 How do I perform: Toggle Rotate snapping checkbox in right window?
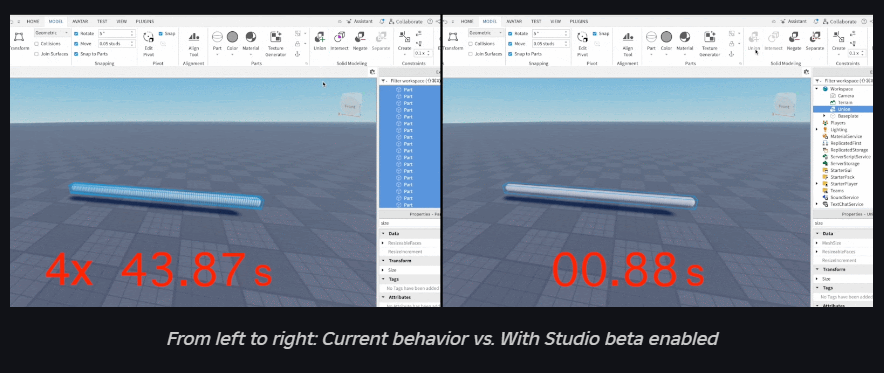pos(510,33)
